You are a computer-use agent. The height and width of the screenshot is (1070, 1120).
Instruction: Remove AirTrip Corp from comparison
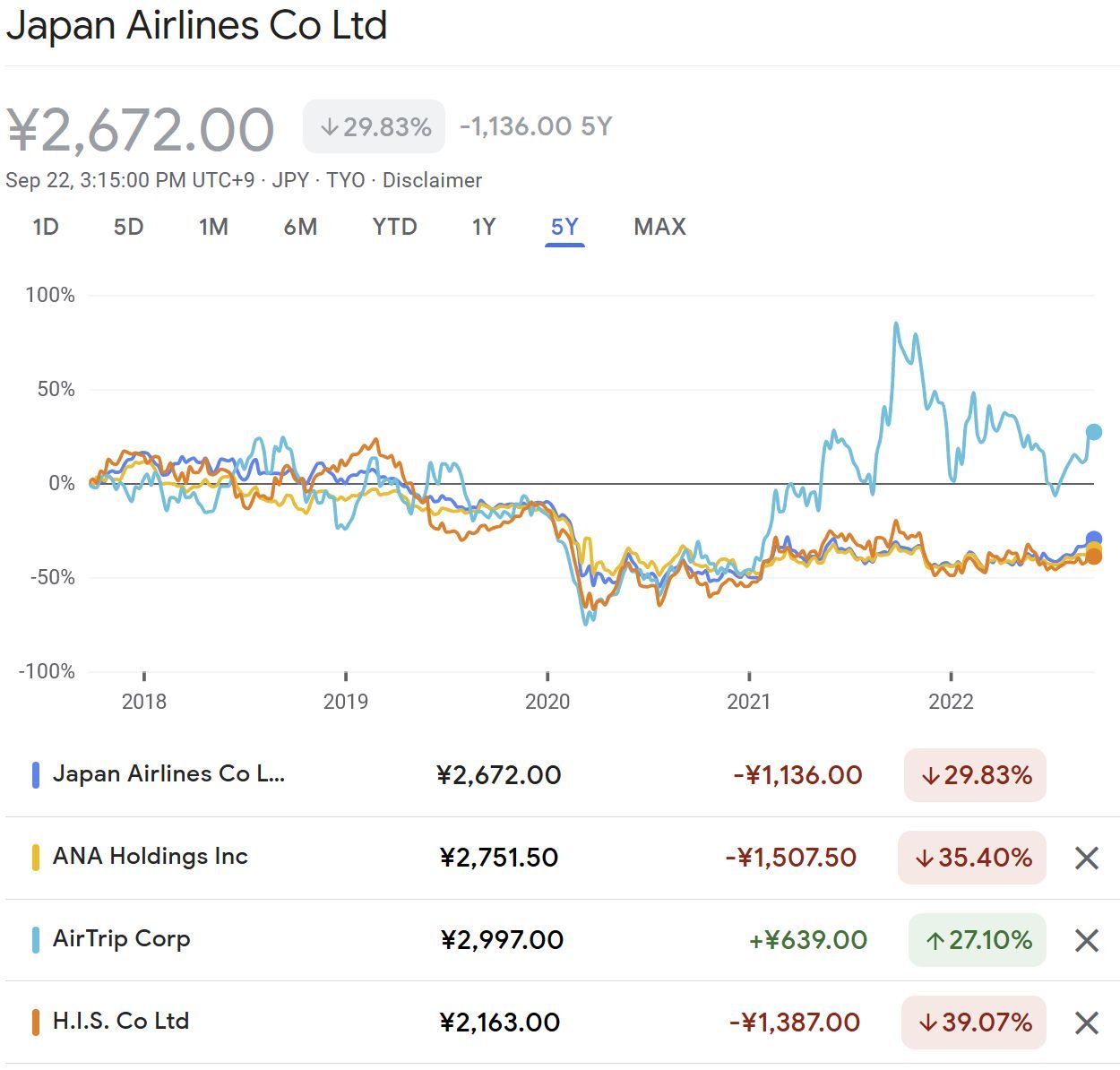pos(1086,941)
